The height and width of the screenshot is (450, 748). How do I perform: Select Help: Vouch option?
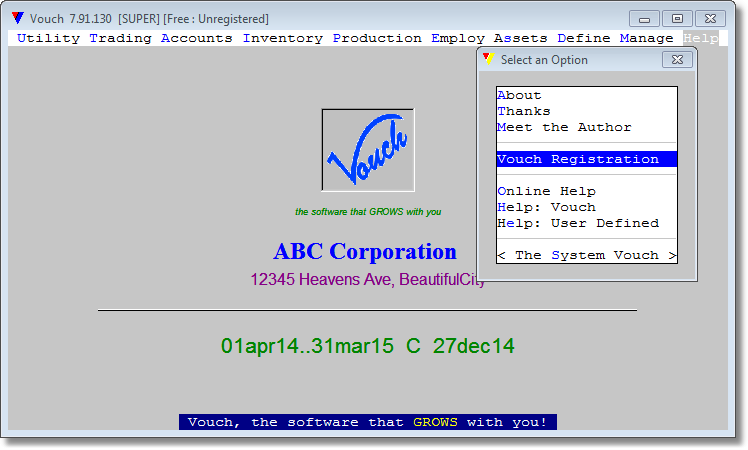click(587, 207)
